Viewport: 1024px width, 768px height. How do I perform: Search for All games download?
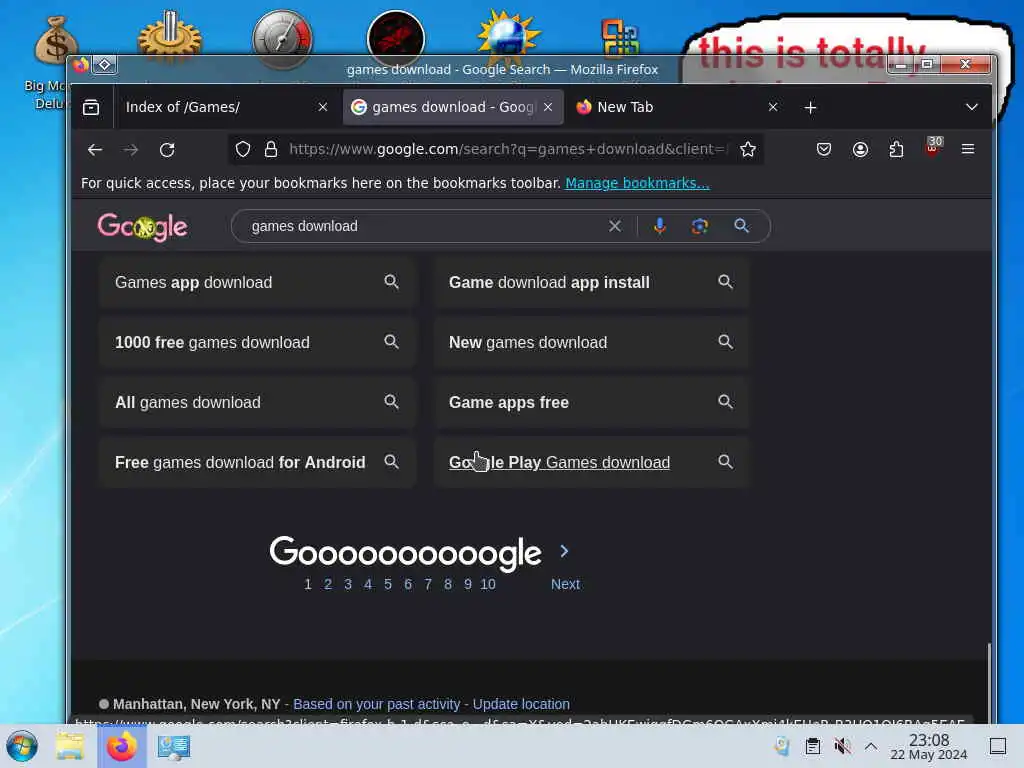[257, 402]
